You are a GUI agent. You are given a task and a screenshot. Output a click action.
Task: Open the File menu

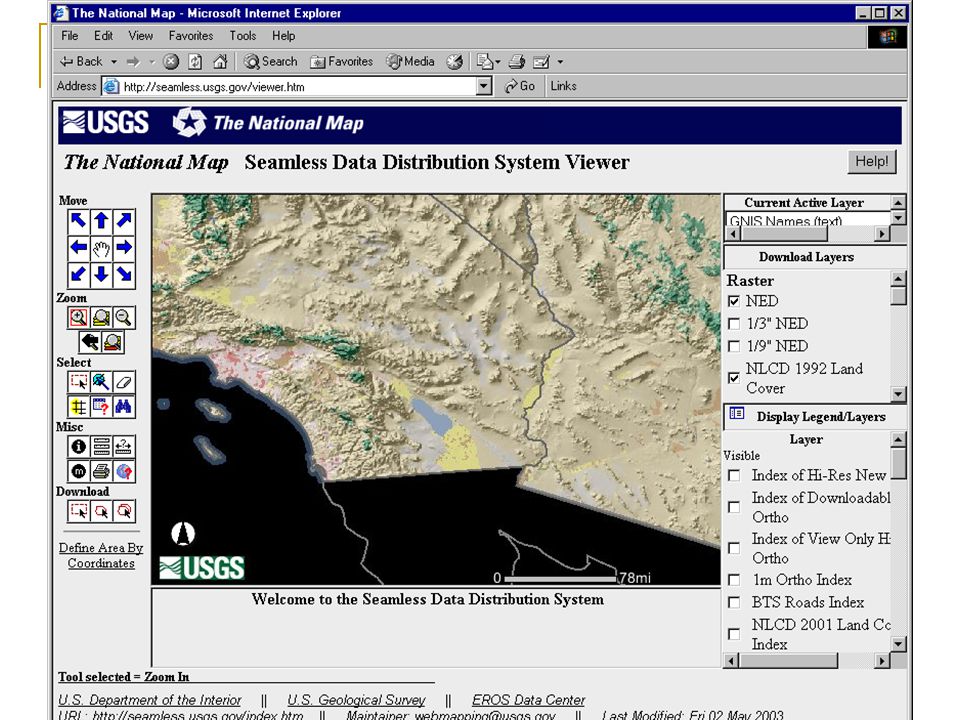[69, 36]
